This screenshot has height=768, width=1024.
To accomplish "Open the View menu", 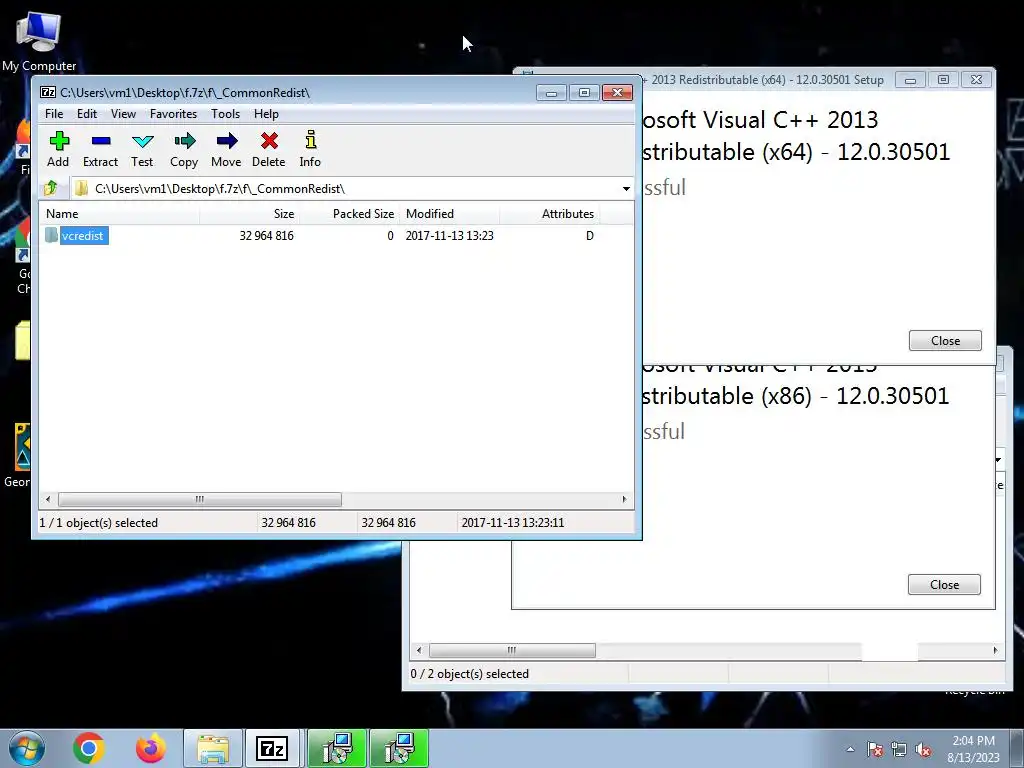I will point(123,114).
